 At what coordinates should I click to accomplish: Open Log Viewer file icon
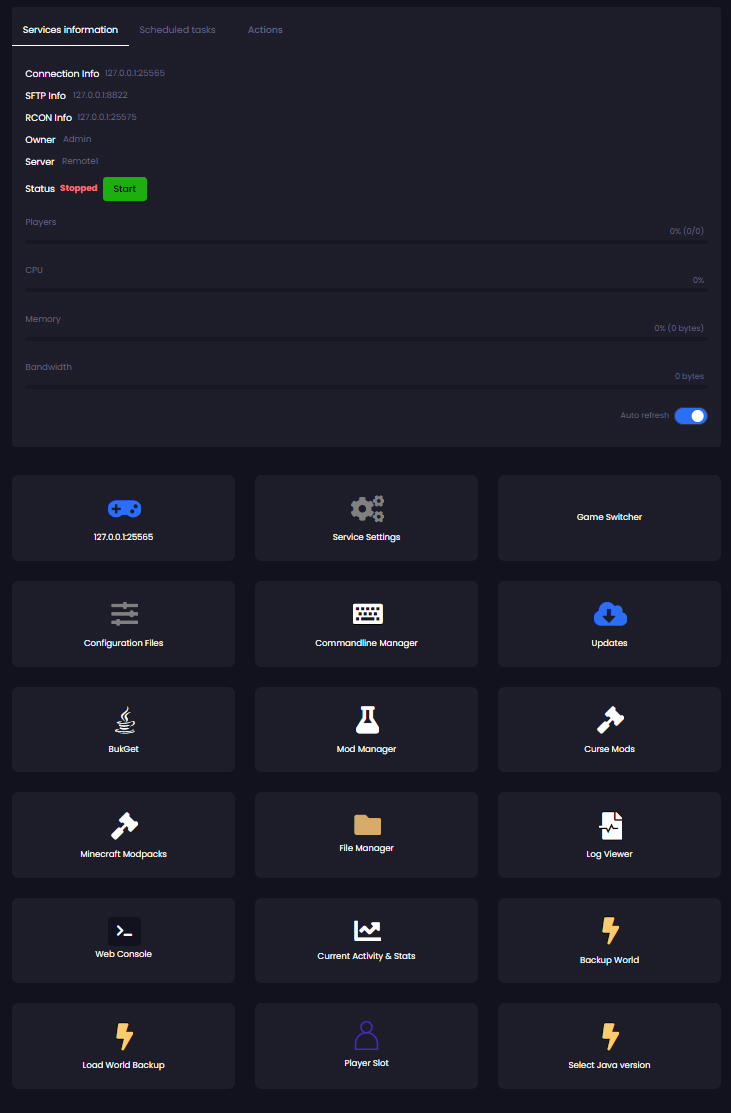[x=609, y=826]
